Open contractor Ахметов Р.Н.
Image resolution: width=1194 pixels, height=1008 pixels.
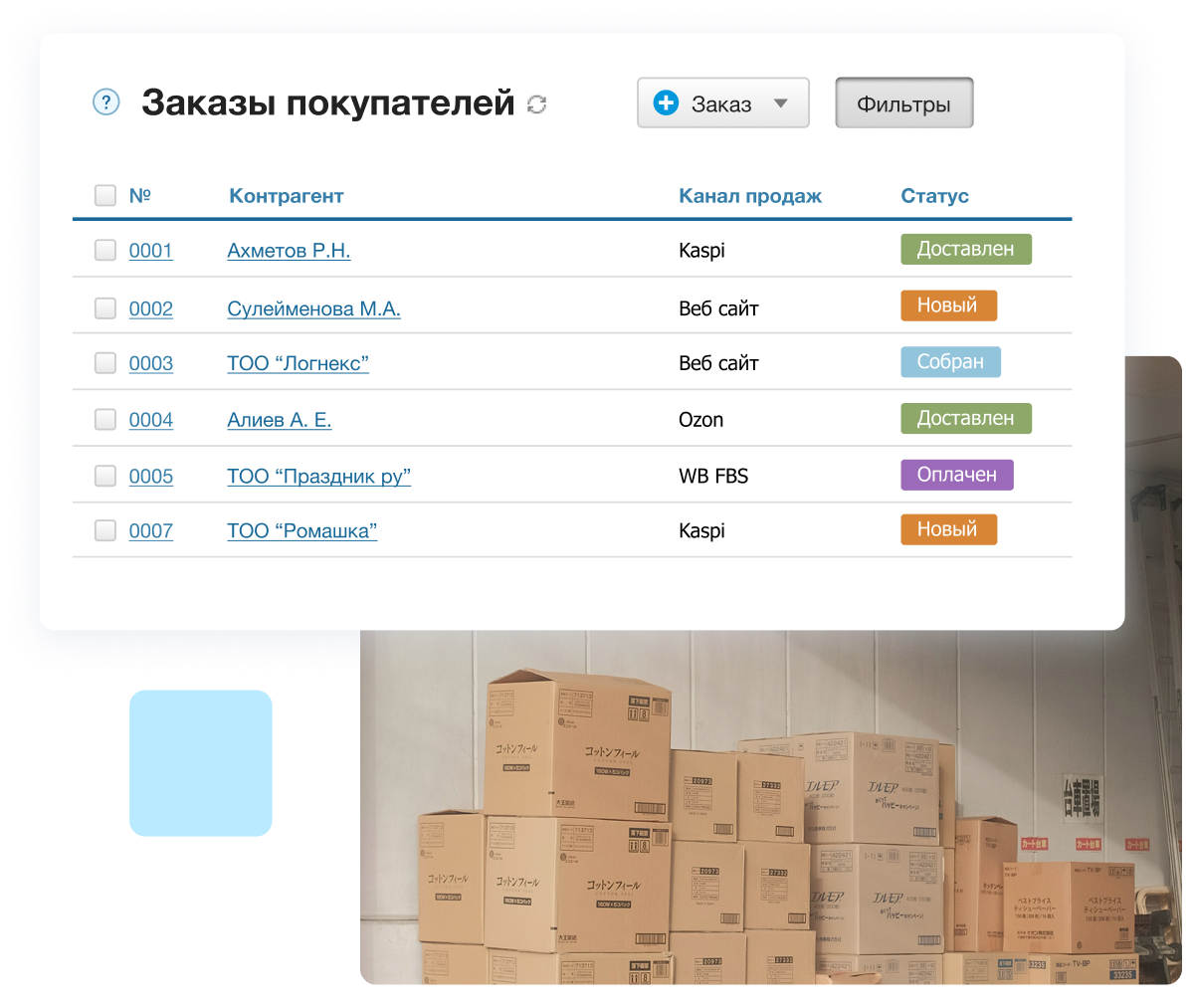point(289,251)
